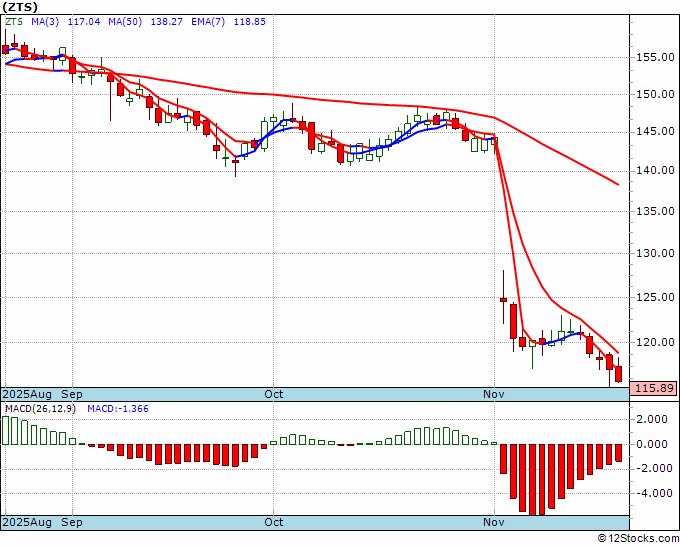Click Oct on the price chart date axis

[274, 394]
